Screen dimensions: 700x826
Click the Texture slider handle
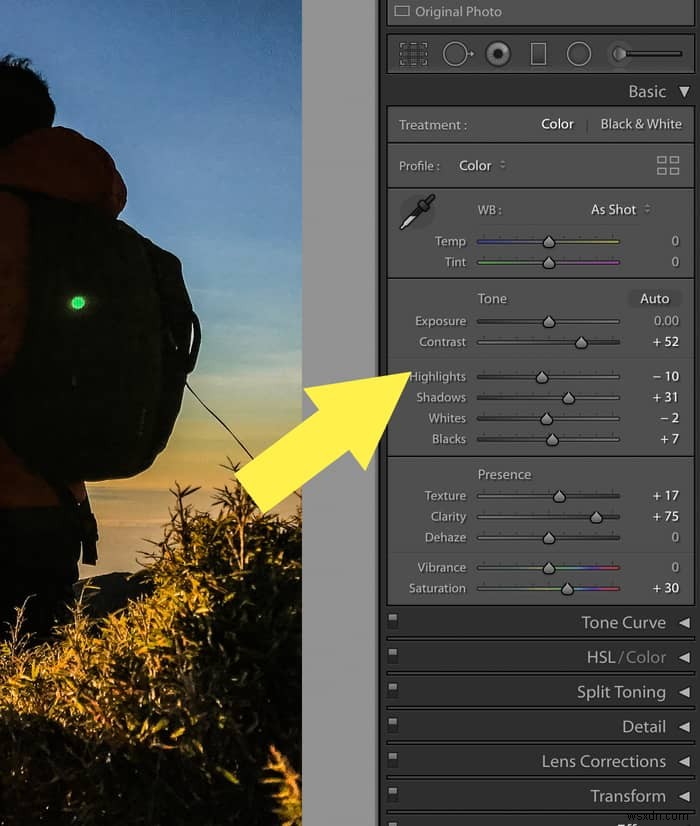(x=559, y=496)
